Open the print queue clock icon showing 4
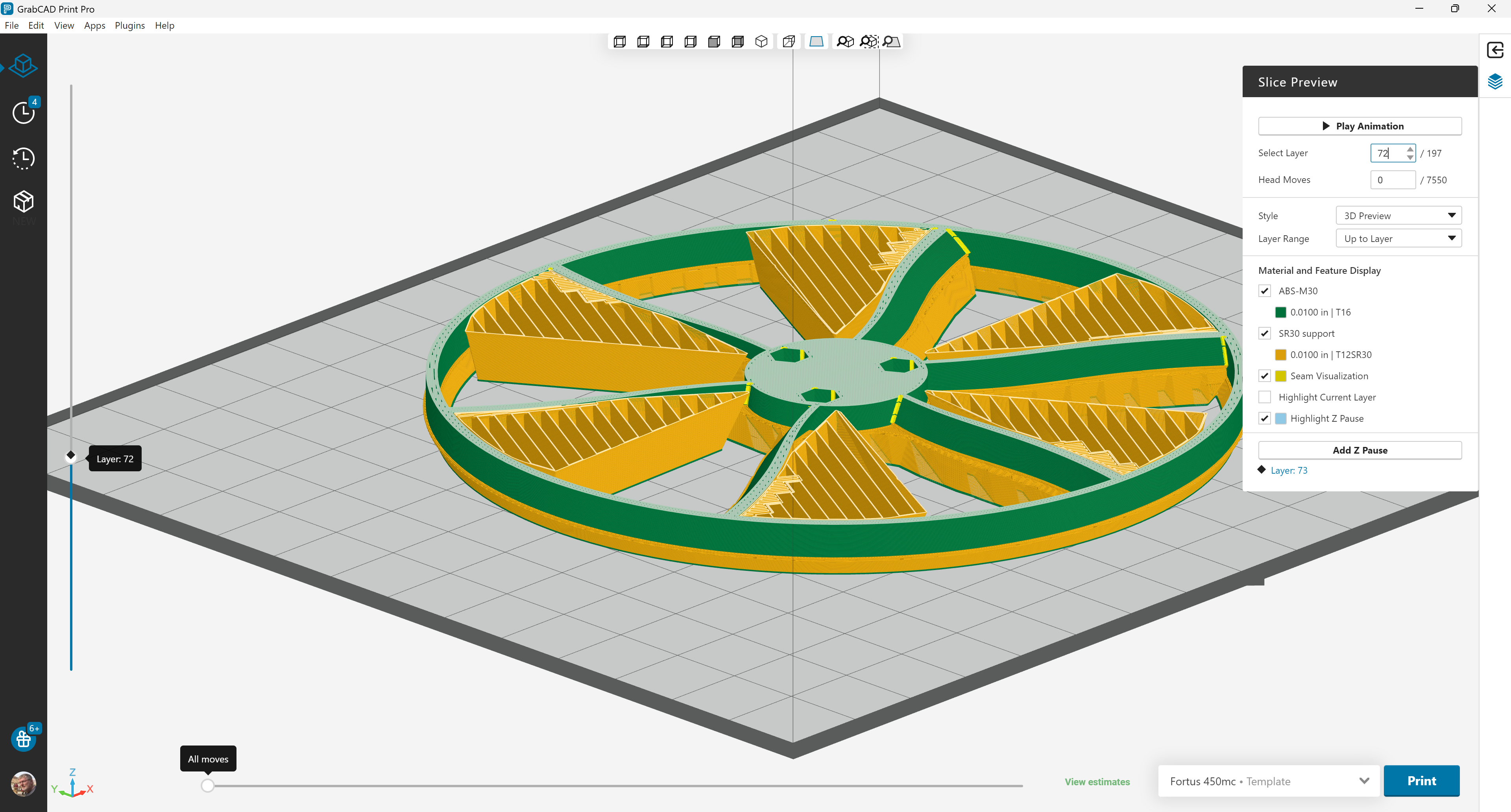 click(x=24, y=113)
